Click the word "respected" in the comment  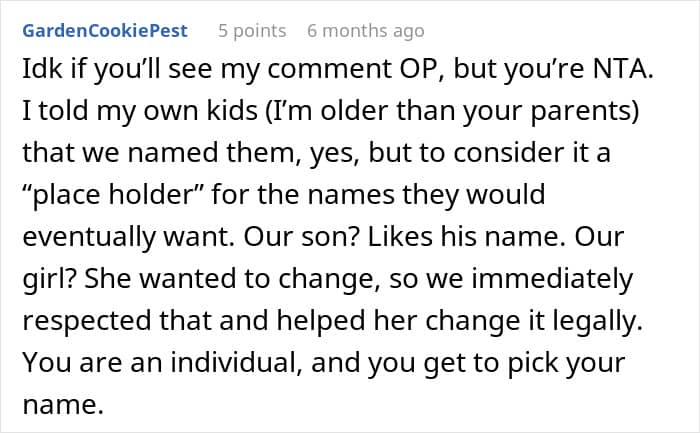tap(87, 321)
